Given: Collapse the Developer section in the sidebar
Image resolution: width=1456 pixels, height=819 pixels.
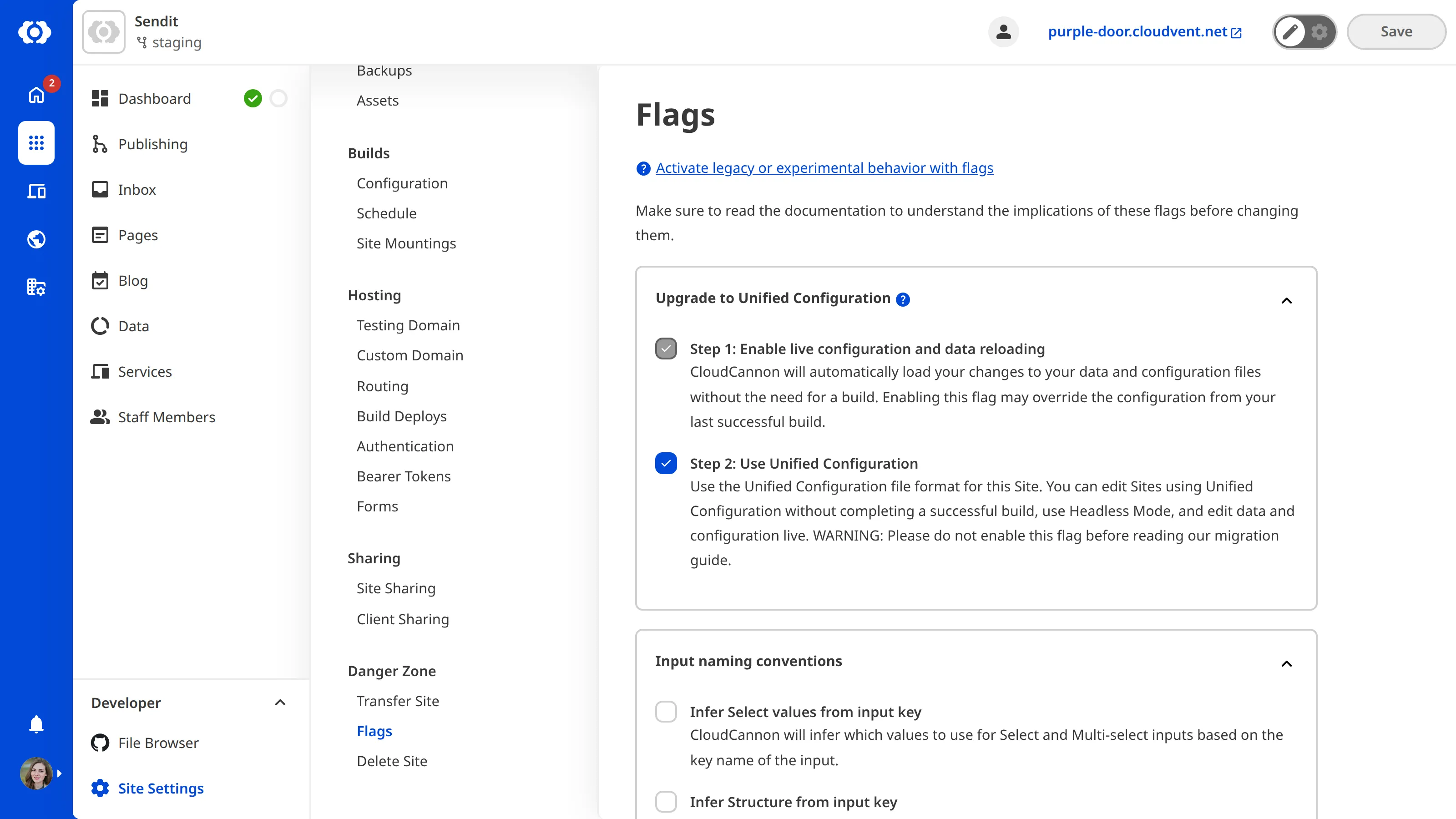Looking at the screenshot, I should coord(280,703).
